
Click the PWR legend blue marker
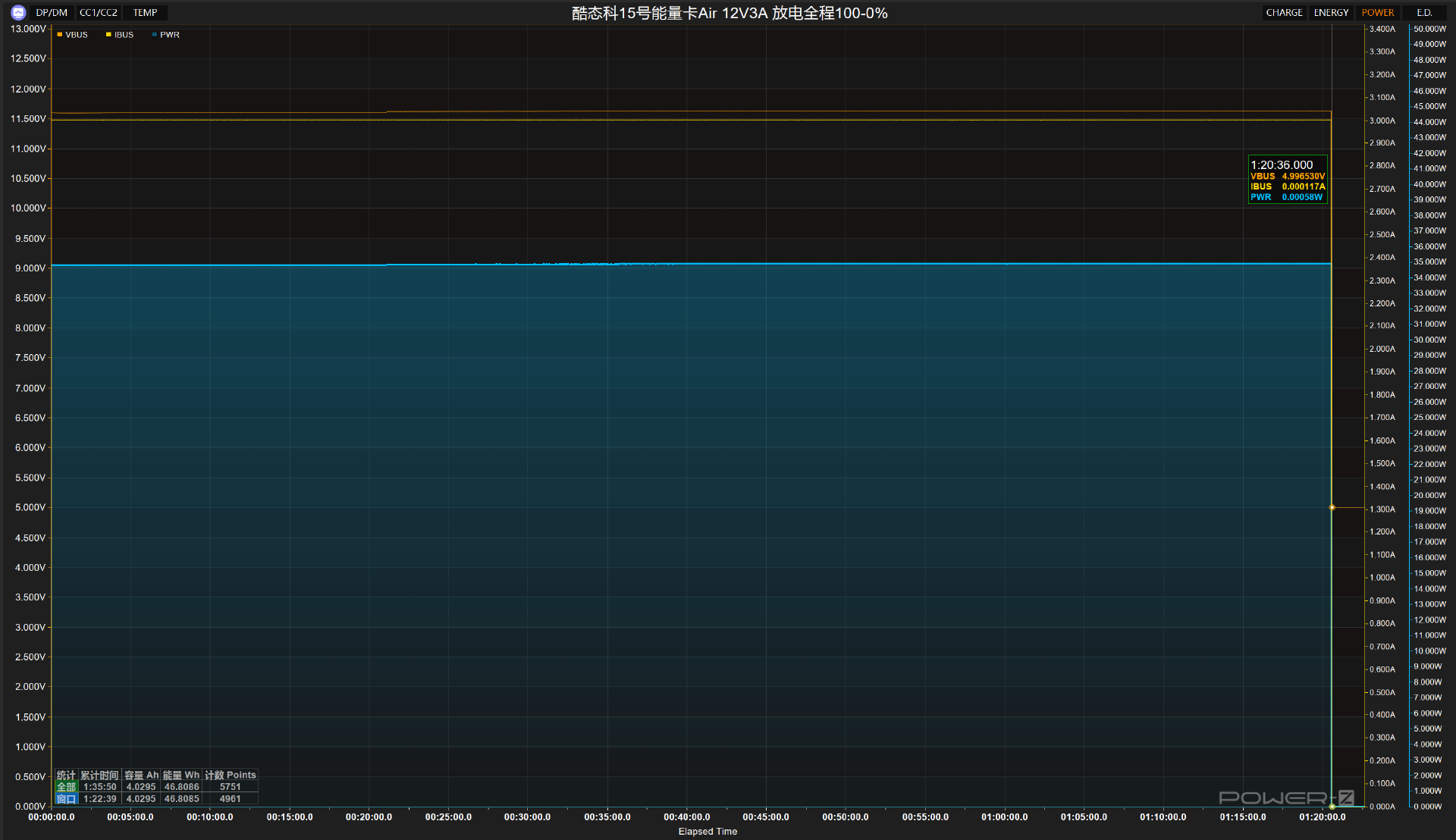155,35
